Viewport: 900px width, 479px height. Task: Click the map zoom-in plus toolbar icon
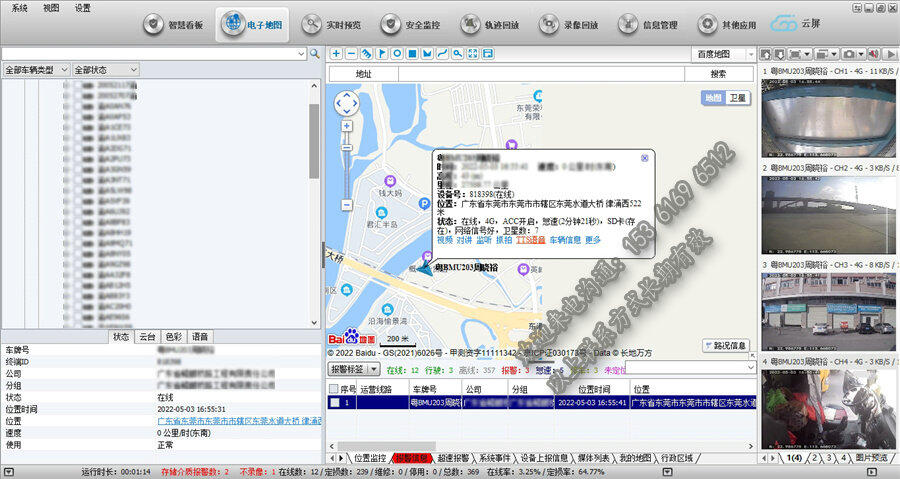click(336, 53)
